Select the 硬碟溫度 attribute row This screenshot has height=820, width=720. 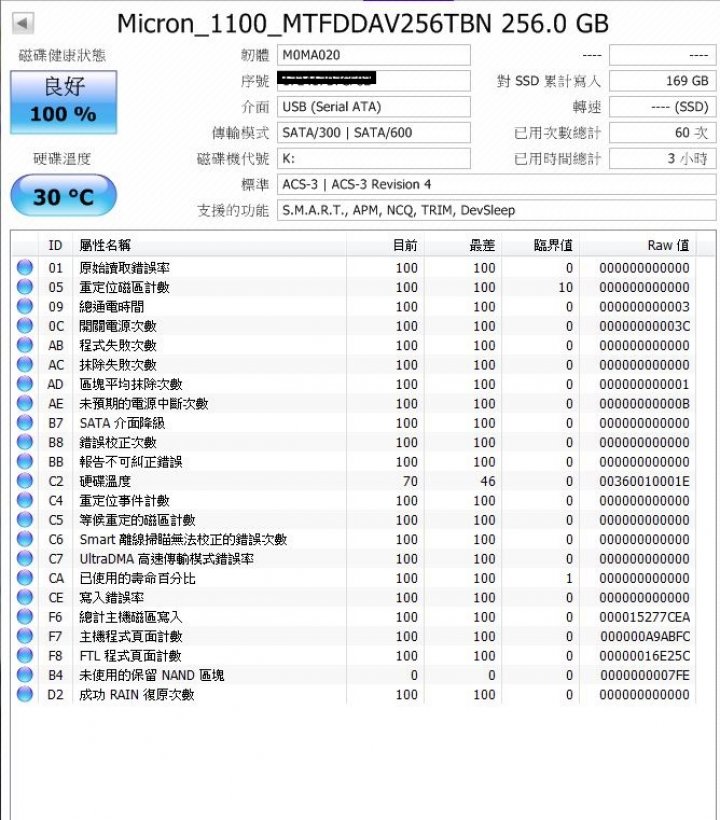pyautogui.click(x=353, y=481)
